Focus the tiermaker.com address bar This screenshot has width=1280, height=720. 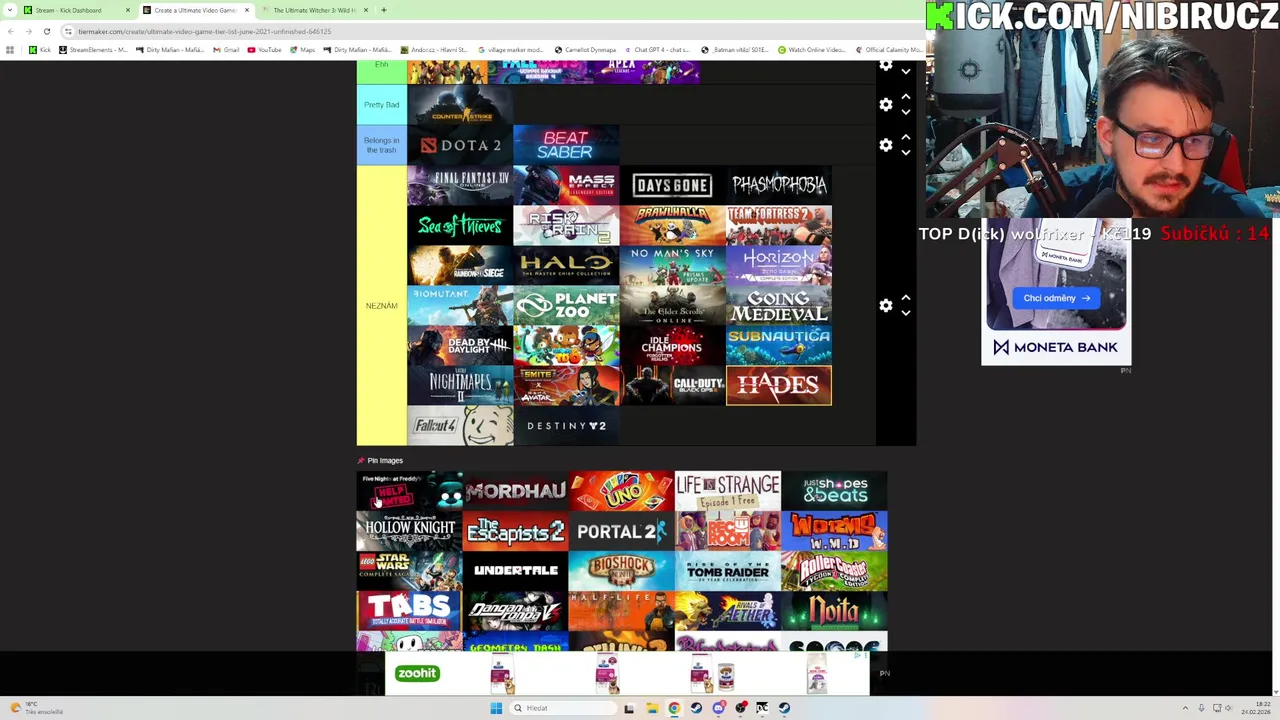[480, 31]
